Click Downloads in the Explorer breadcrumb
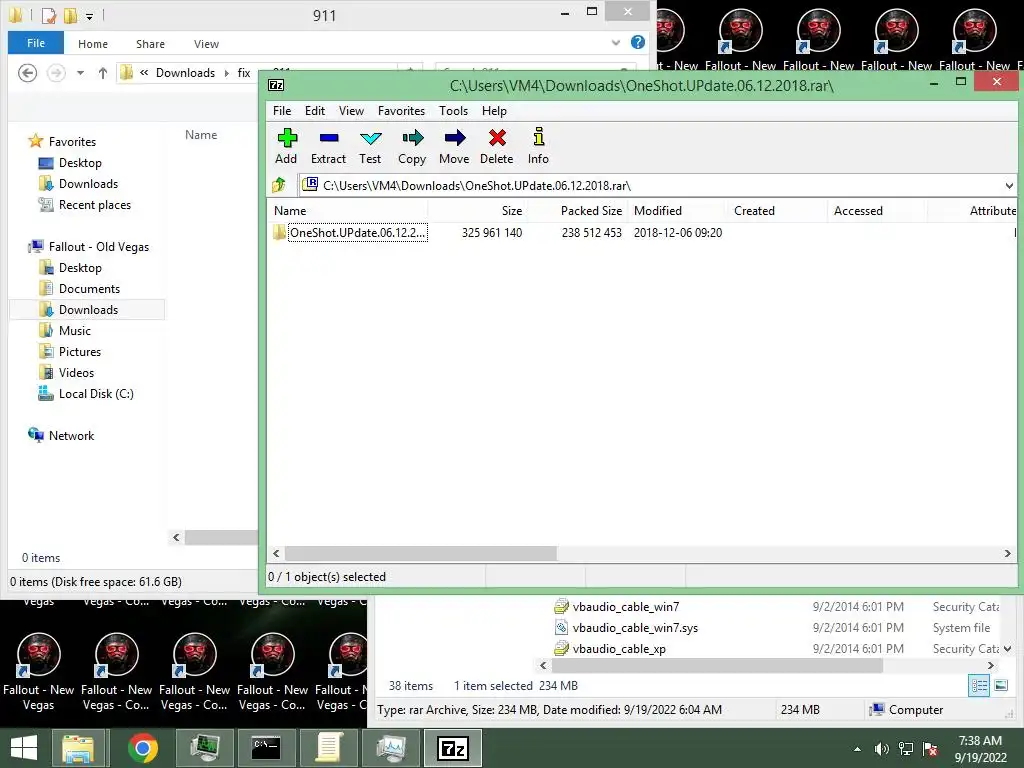 point(185,73)
